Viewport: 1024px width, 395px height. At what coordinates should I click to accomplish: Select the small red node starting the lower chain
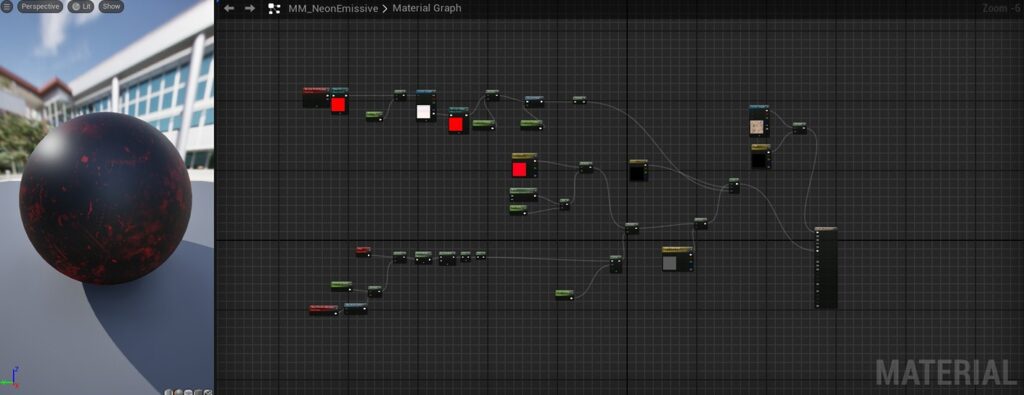[363, 251]
